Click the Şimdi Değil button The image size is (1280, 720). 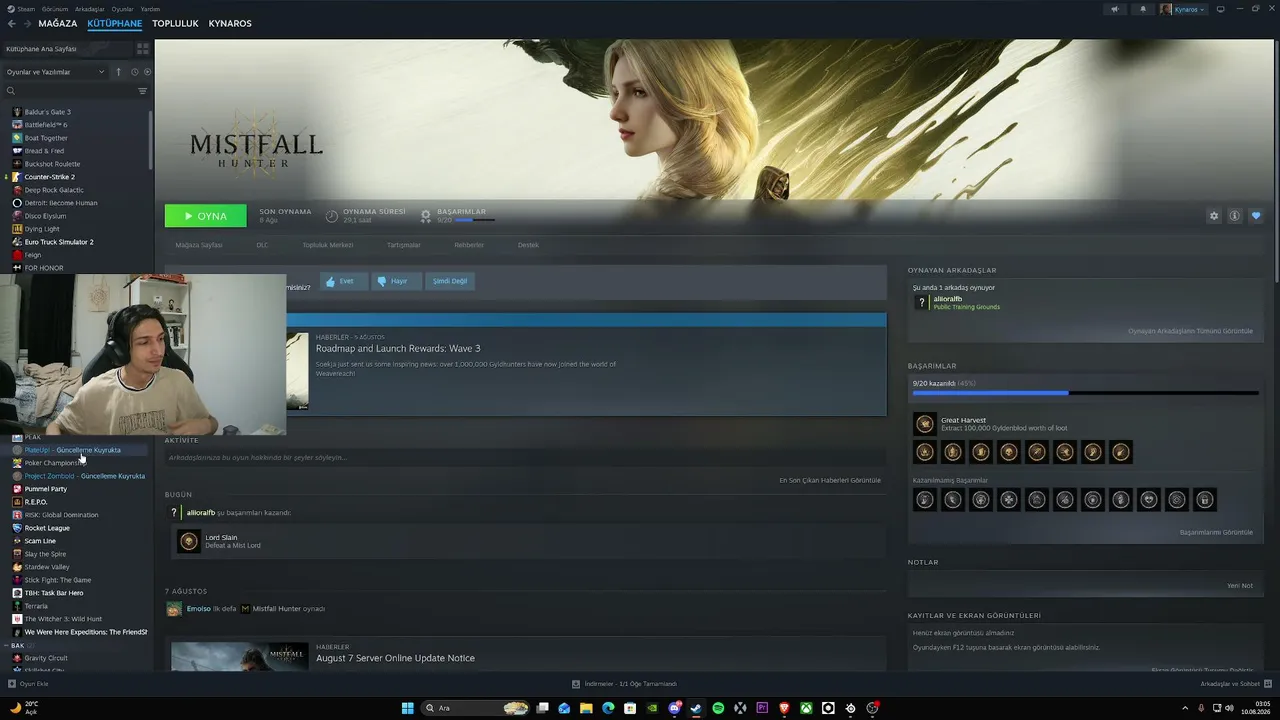(450, 281)
